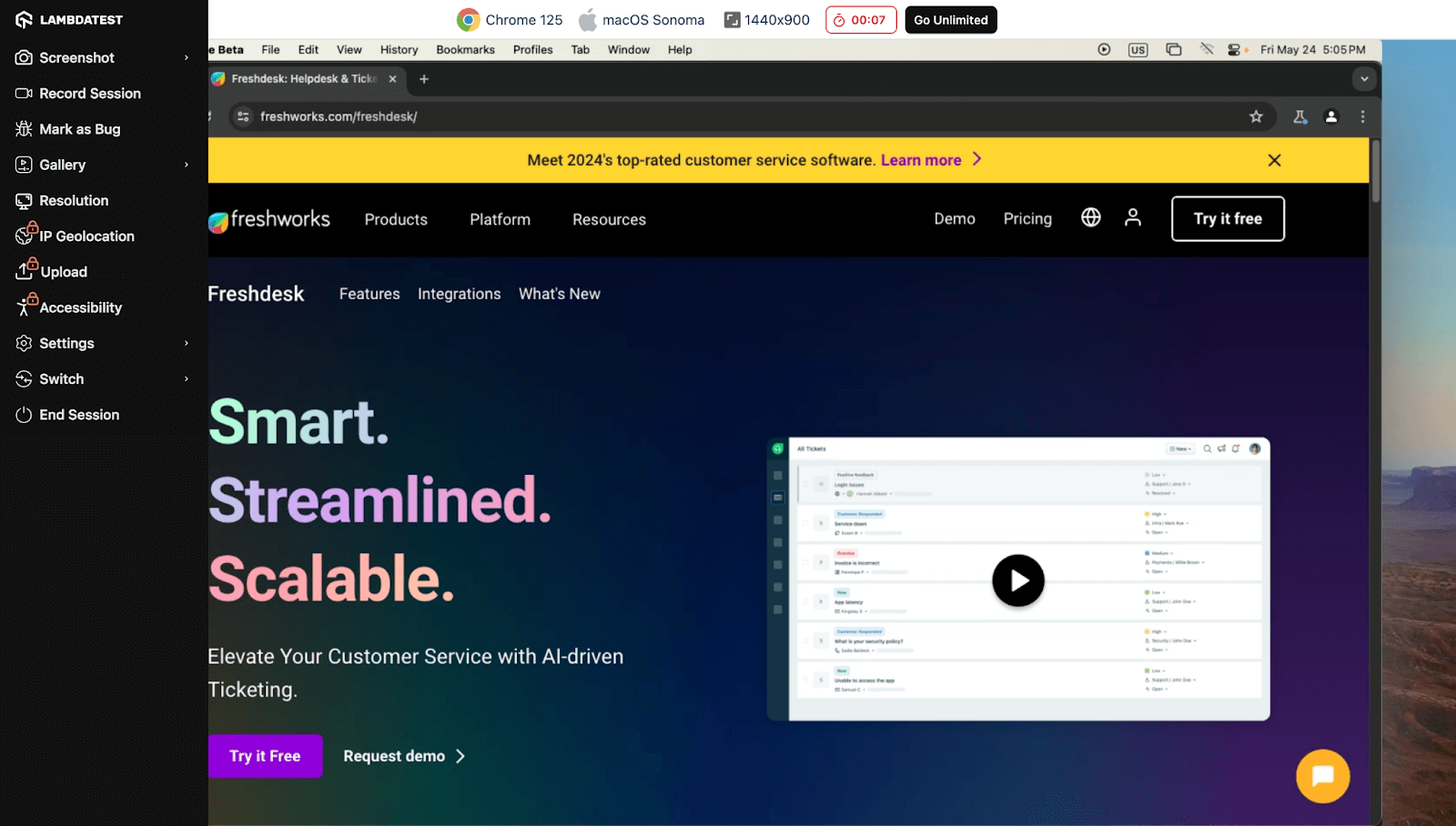Open the Resources dropdown menu
The width and height of the screenshot is (1456, 826).
(x=609, y=219)
